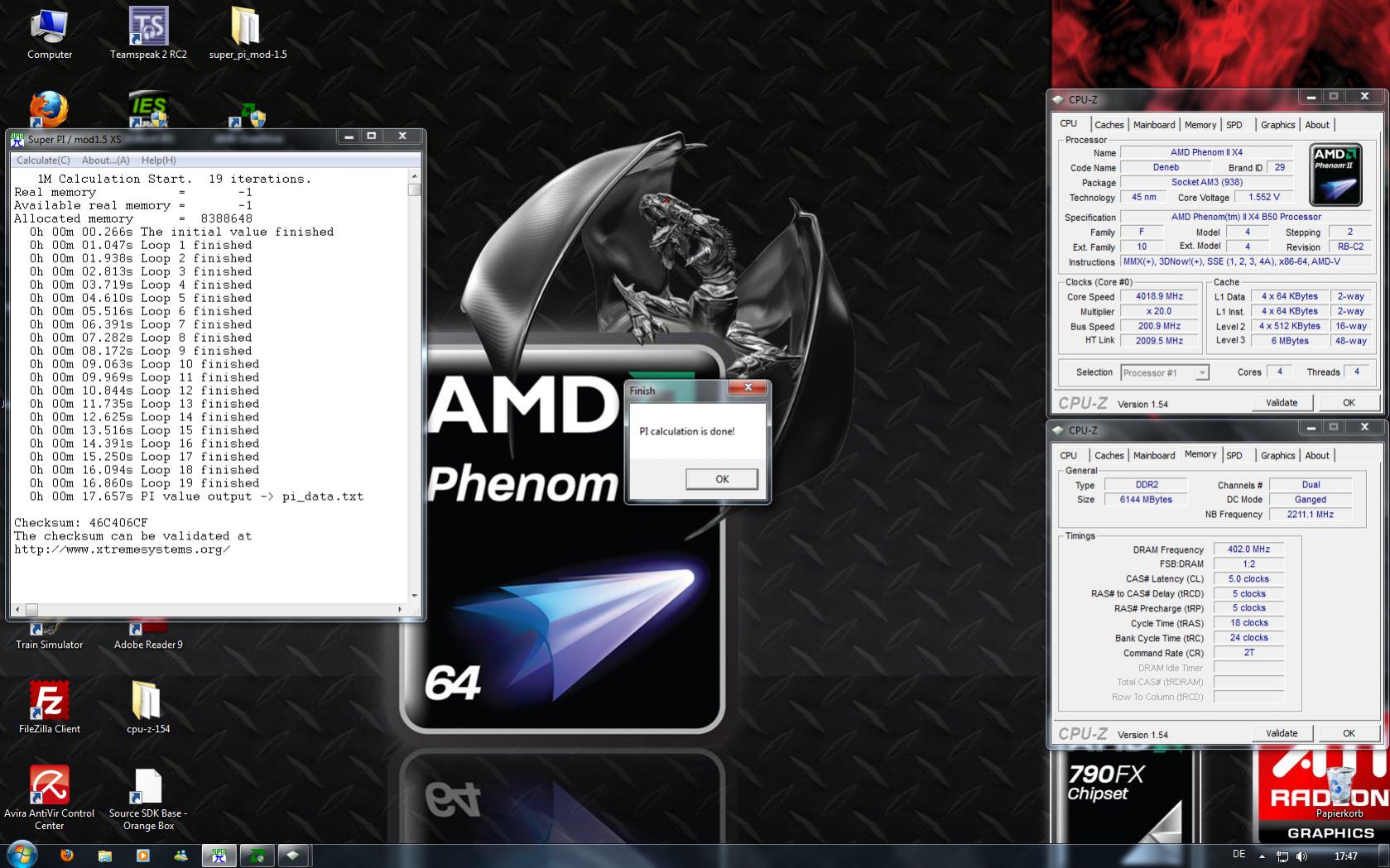The width and height of the screenshot is (1390, 868).
Task: Click OK in processor CPU-Z window
Action: tap(1349, 403)
